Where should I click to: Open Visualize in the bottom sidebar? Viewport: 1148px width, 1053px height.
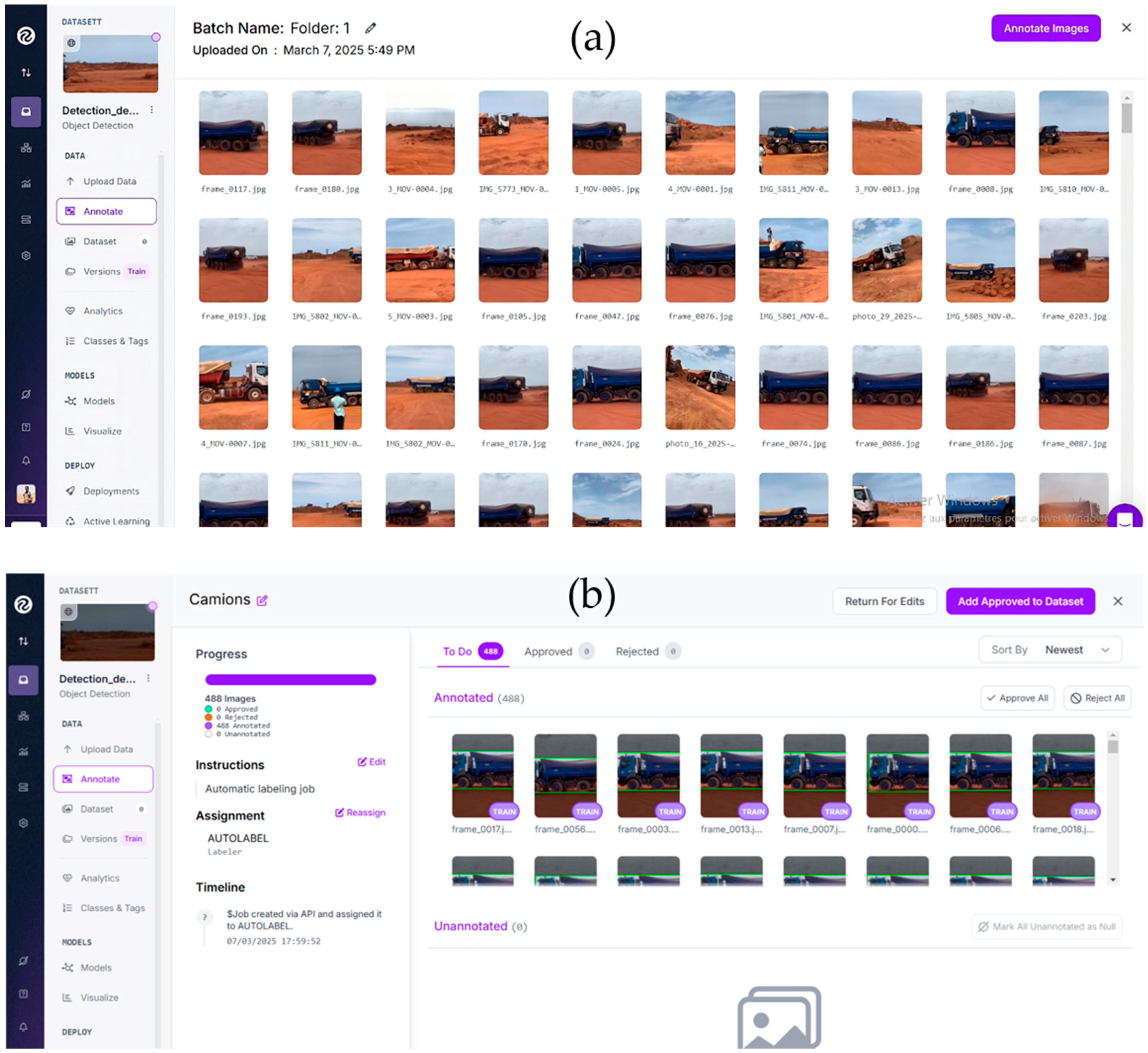click(99, 997)
